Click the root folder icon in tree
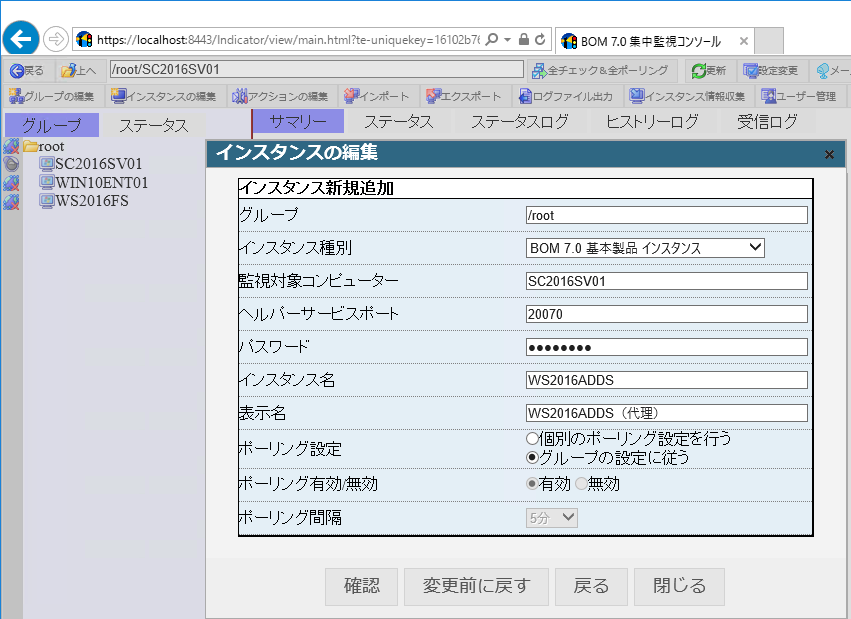 click(x=30, y=146)
